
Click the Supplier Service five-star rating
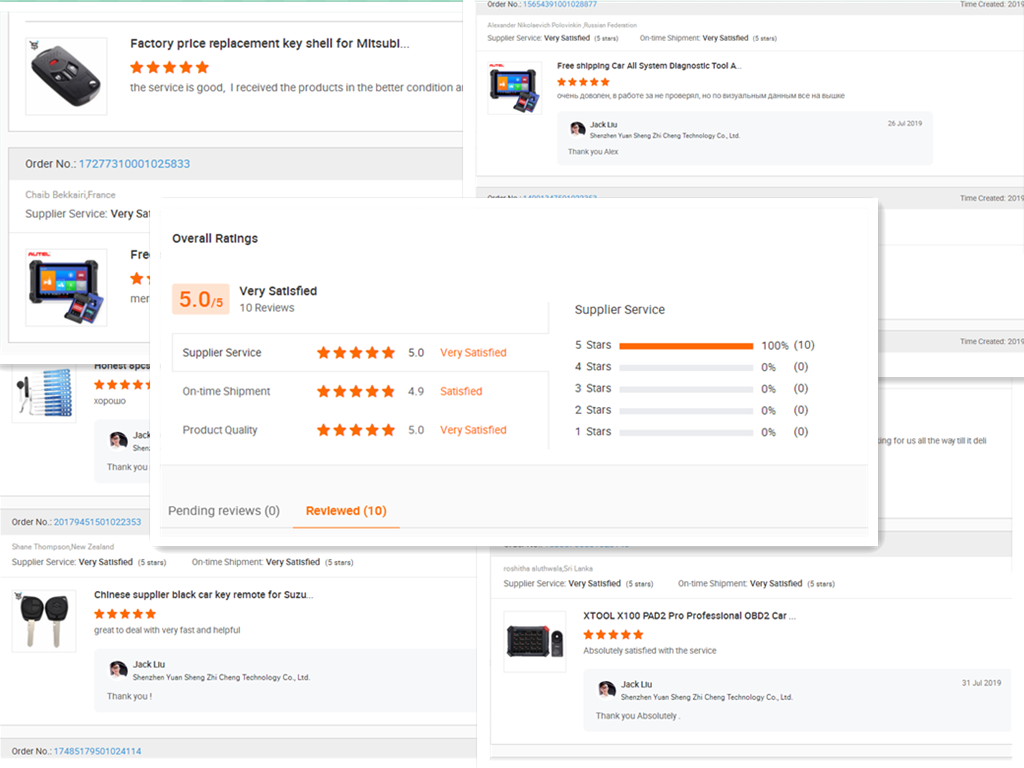coord(356,353)
